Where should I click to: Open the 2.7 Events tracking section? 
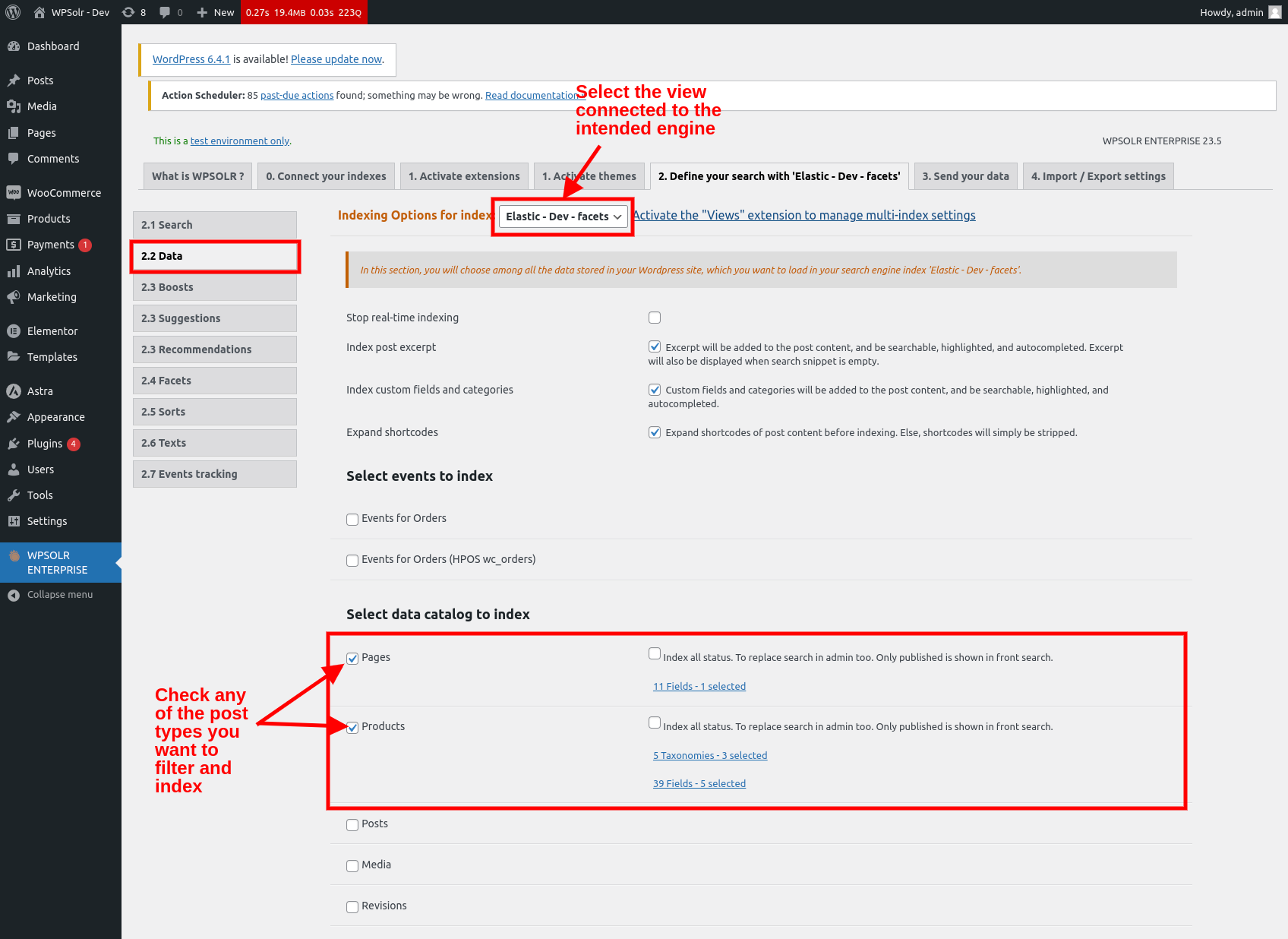[215, 474]
